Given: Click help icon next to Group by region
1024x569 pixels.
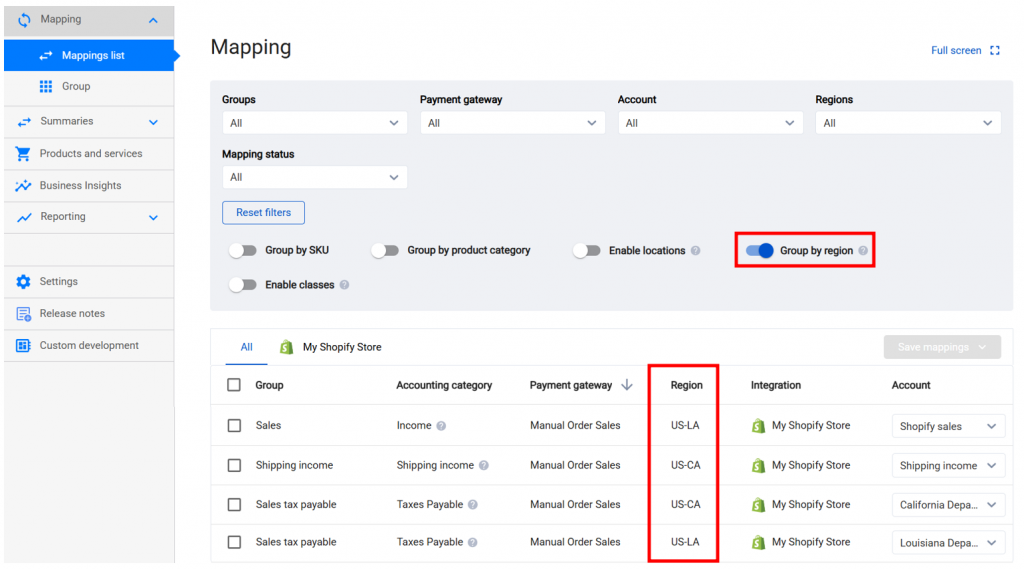Looking at the screenshot, I should point(863,251).
